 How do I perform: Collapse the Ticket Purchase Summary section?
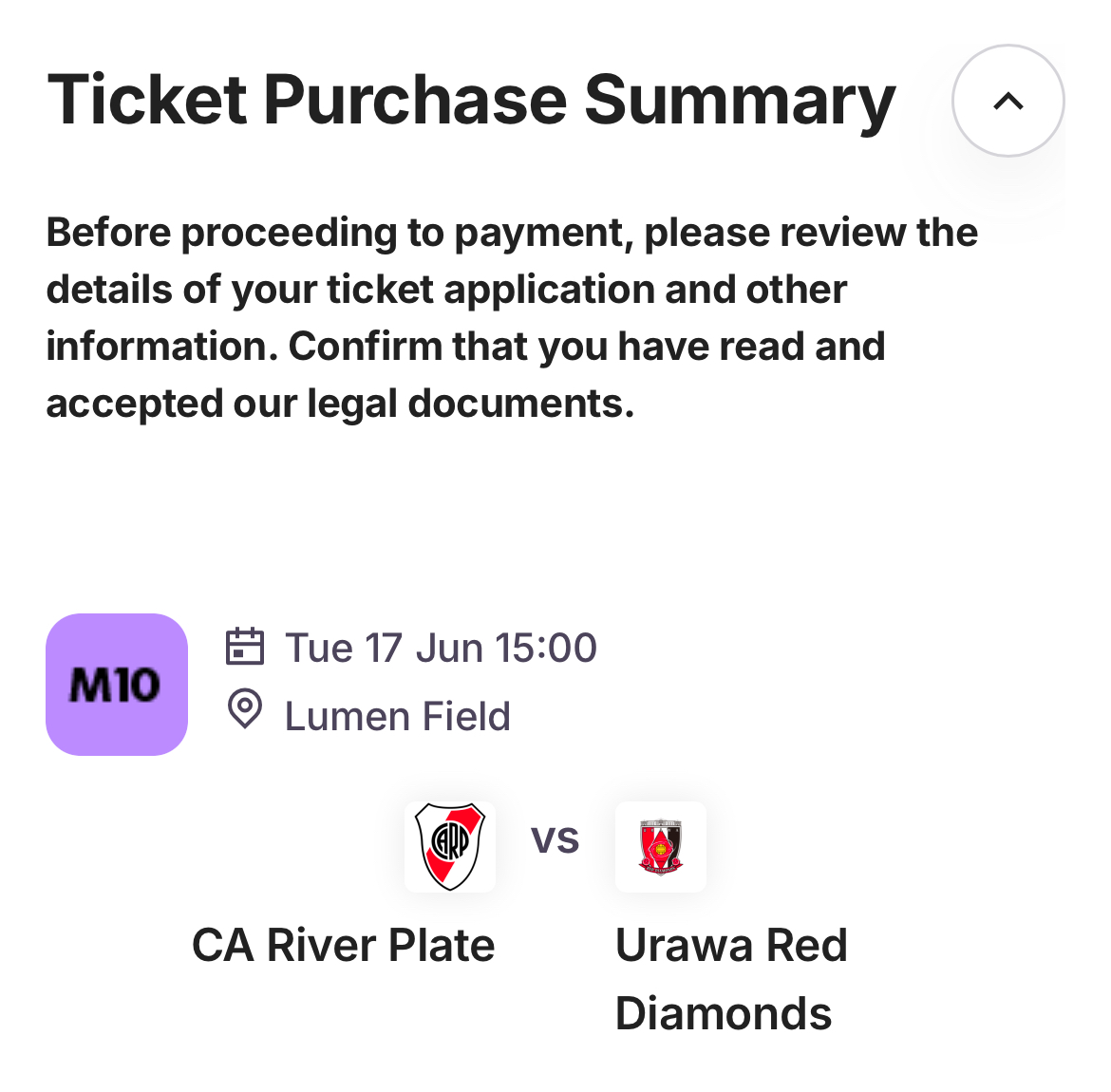point(1007,101)
